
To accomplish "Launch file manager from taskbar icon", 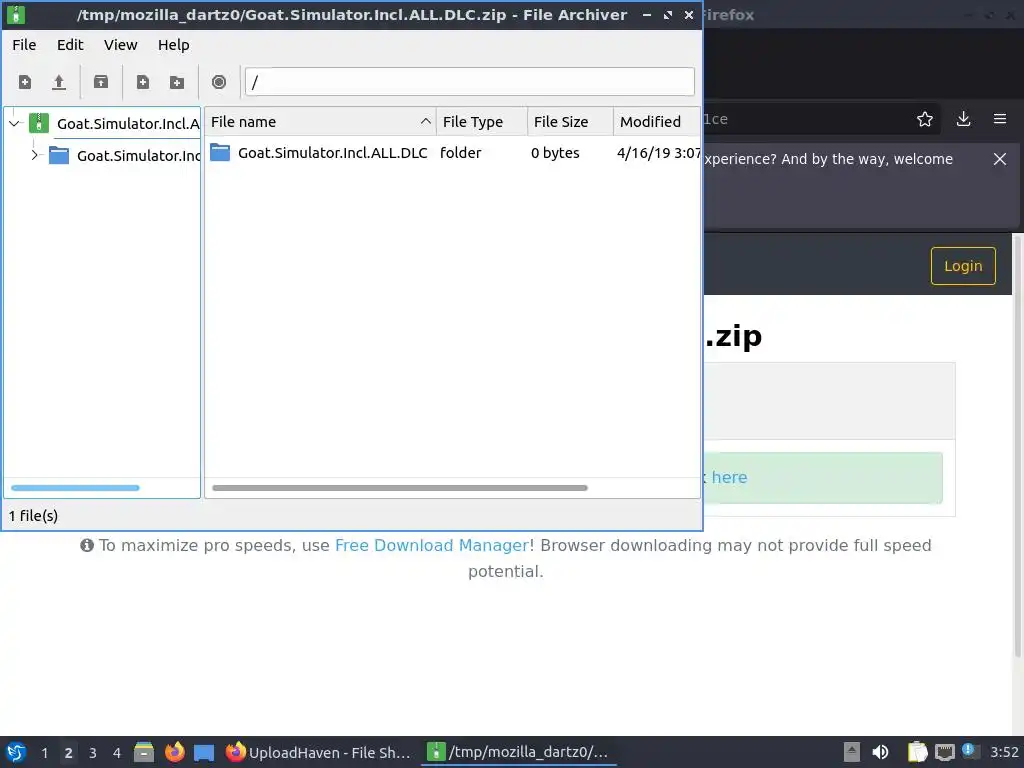I will pyautogui.click(x=144, y=752).
